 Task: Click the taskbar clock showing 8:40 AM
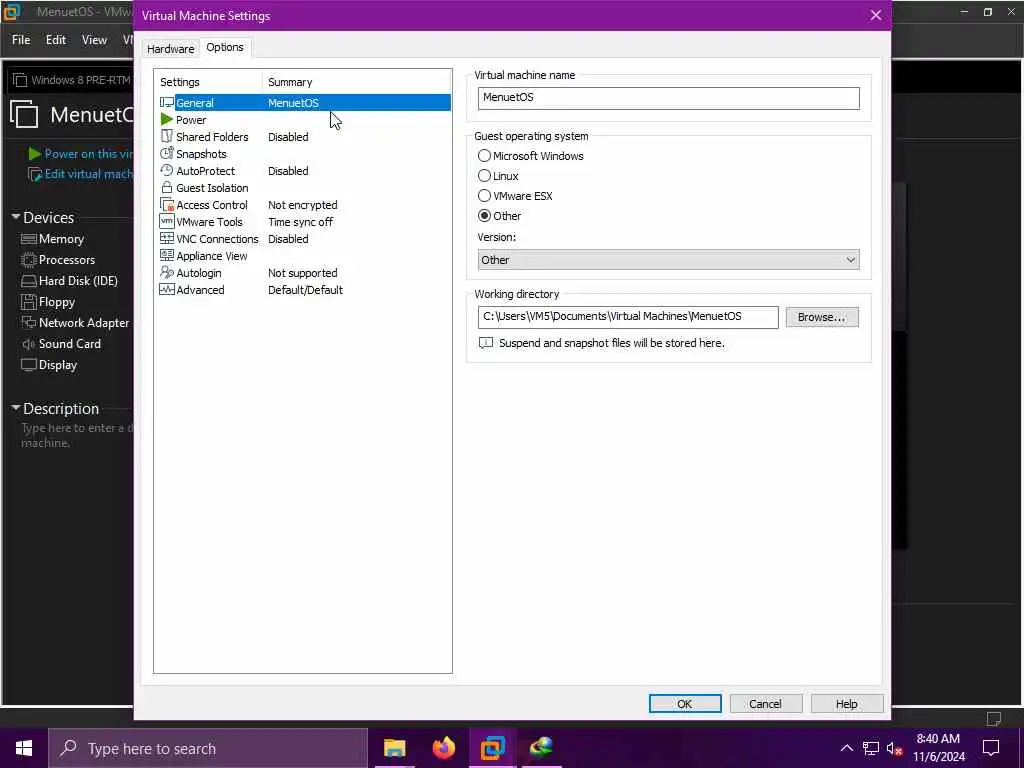coord(938,748)
